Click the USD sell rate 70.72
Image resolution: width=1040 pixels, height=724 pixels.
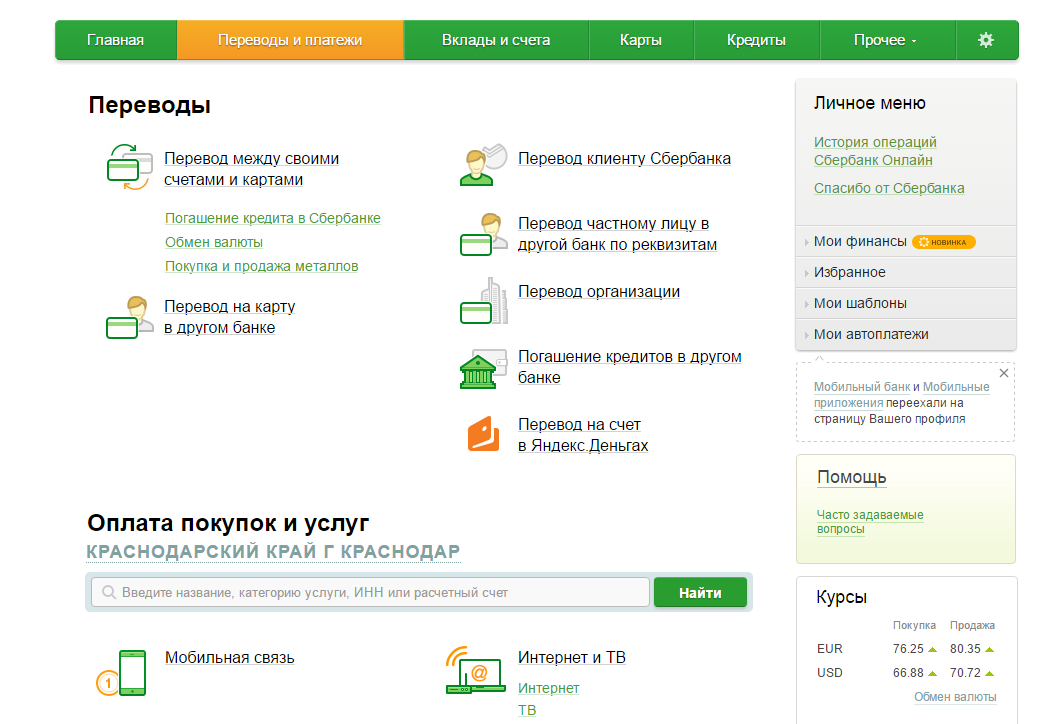965,673
